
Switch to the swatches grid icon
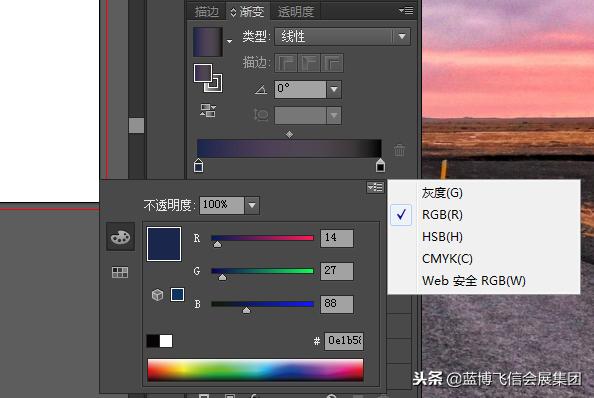120,272
